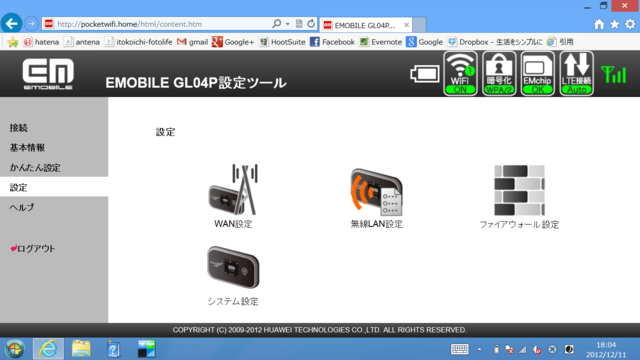Click the compatibility view icon
Image resolution: width=640 pixels, height=360 pixels.
pyautogui.click(x=299, y=24)
